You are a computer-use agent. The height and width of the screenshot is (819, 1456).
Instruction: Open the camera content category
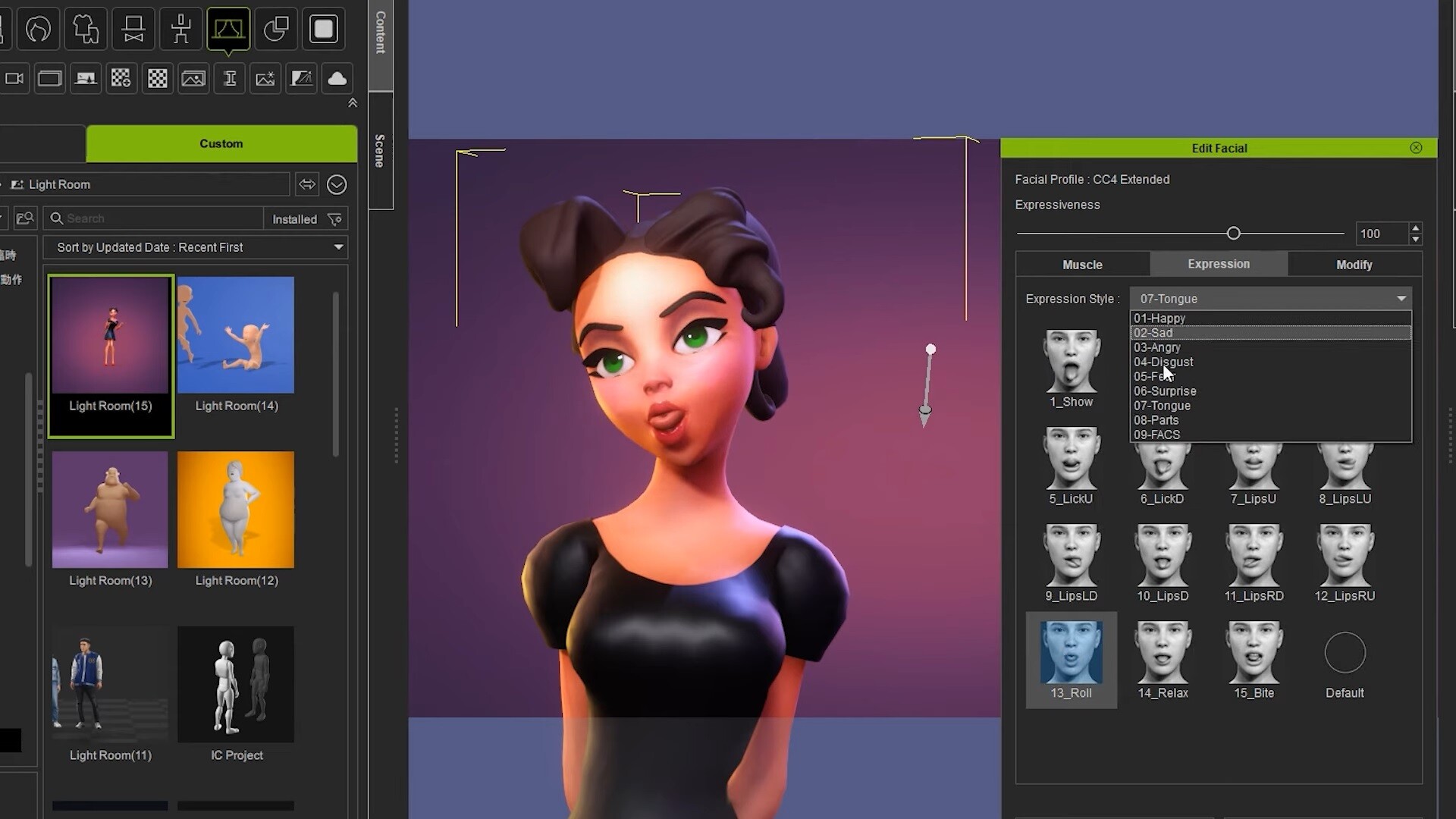(14, 78)
